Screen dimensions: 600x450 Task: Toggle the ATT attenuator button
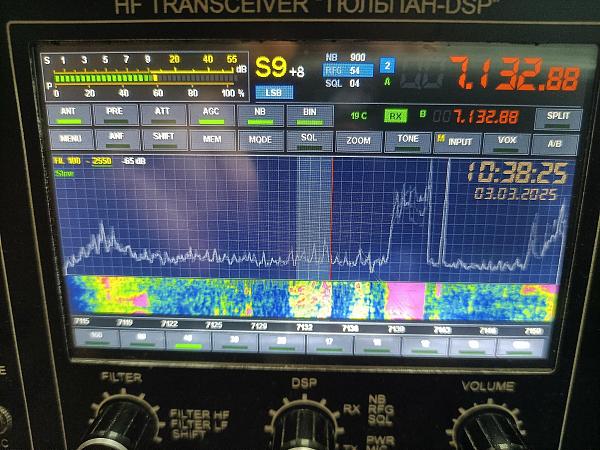pos(163,114)
